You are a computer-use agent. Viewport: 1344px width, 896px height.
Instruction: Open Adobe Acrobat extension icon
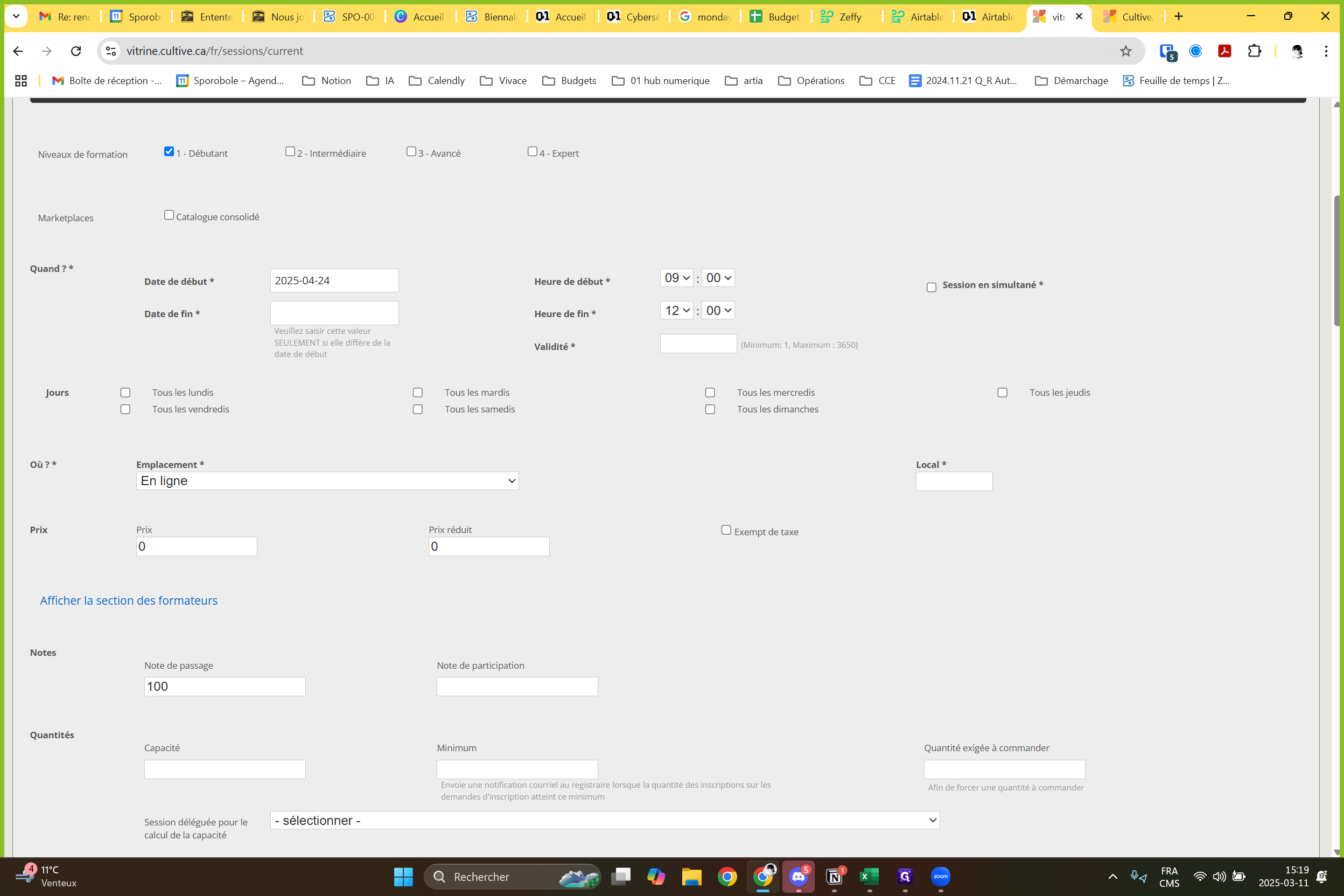(x=1224, y=51)
